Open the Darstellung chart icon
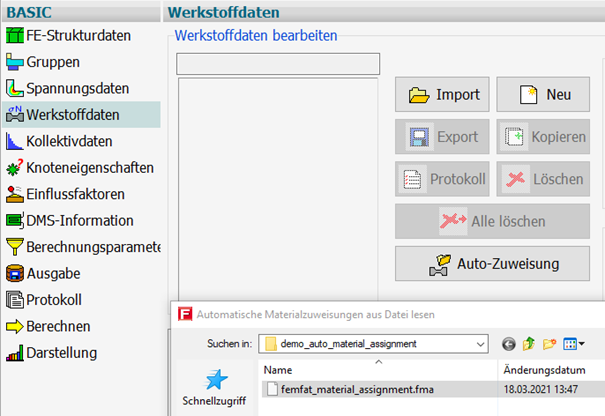 tap(15, 353)
